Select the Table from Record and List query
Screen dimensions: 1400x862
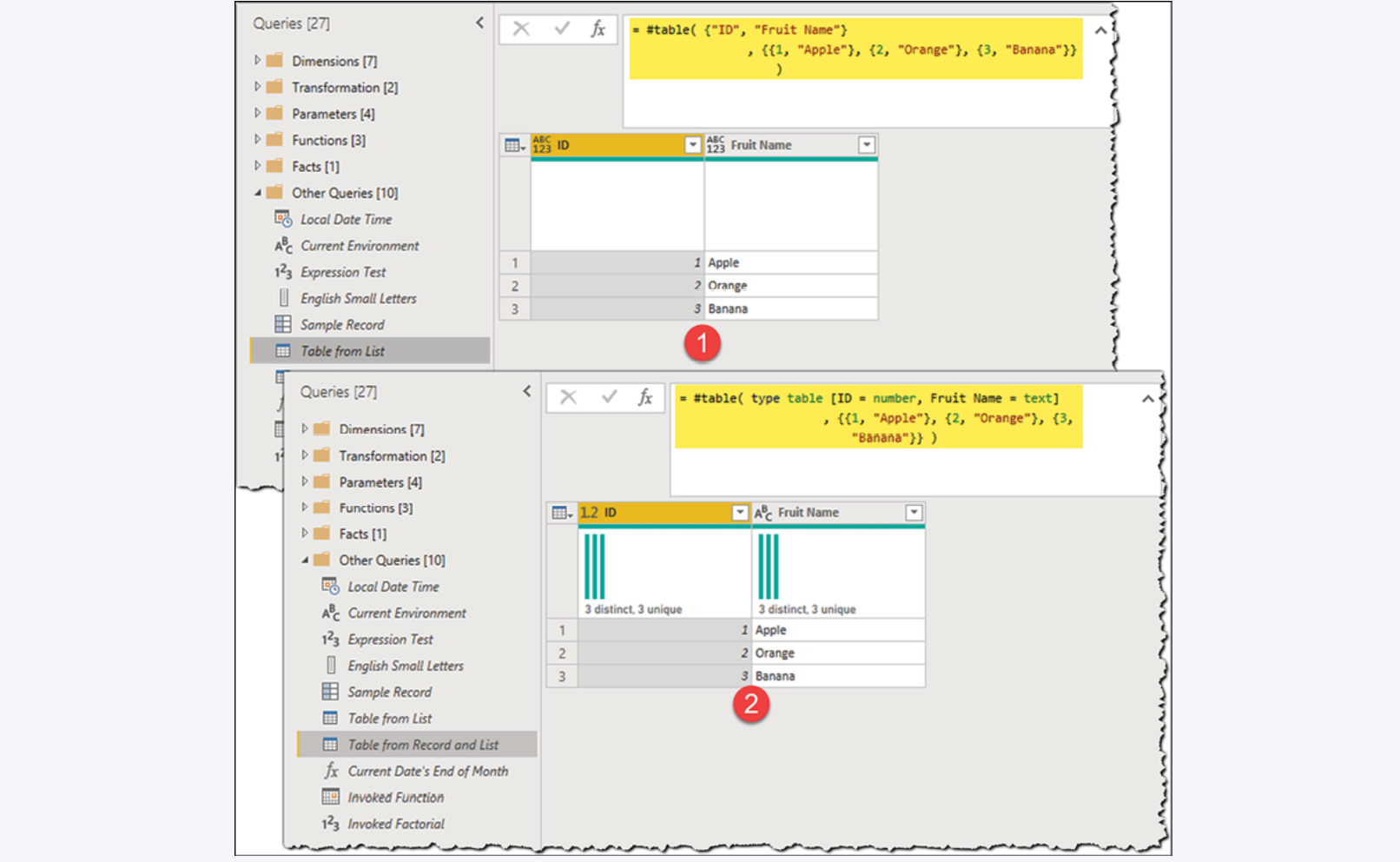pyautogui.click(x=423, y=745)
